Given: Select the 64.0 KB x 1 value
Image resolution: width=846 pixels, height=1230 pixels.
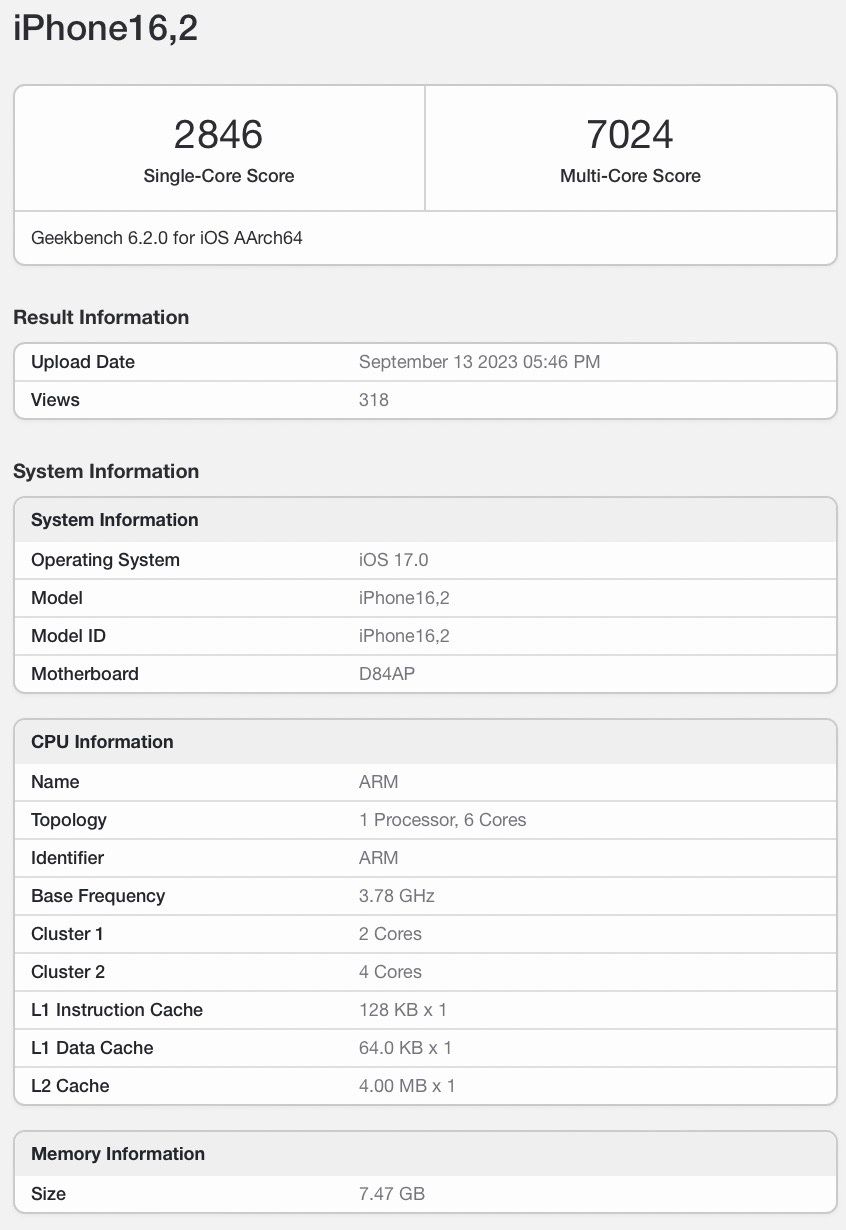Looking at the screenshot, I should pyautogui.click(x=406, y=1048).
